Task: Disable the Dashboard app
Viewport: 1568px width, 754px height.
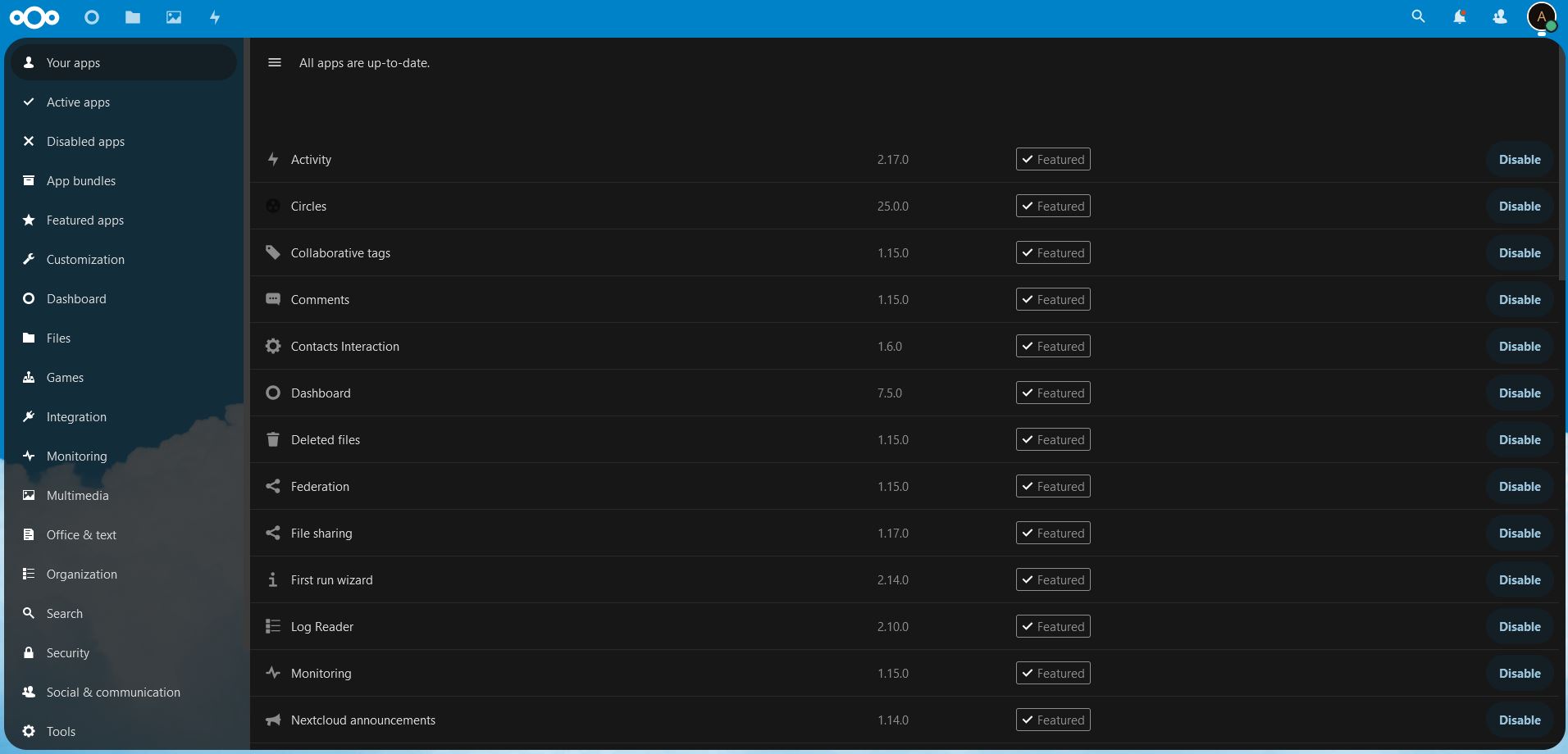Action: click(1520, 393)
